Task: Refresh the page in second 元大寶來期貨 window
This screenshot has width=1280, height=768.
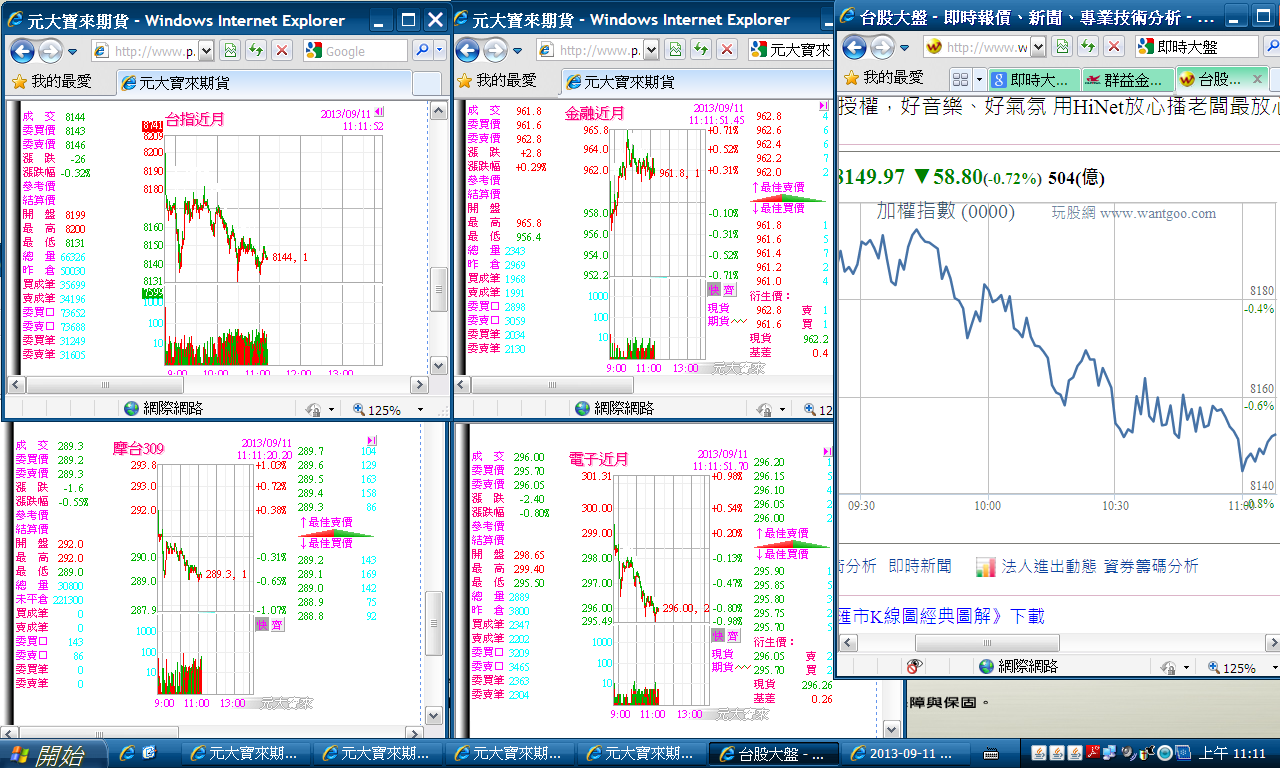Action: tap(701, 50)
